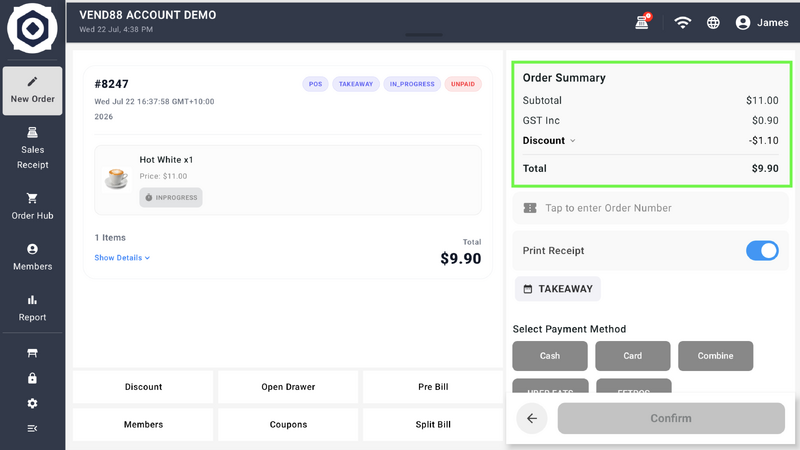Open the Sales Receipt section
800x450 pixels.
[32, 148]
